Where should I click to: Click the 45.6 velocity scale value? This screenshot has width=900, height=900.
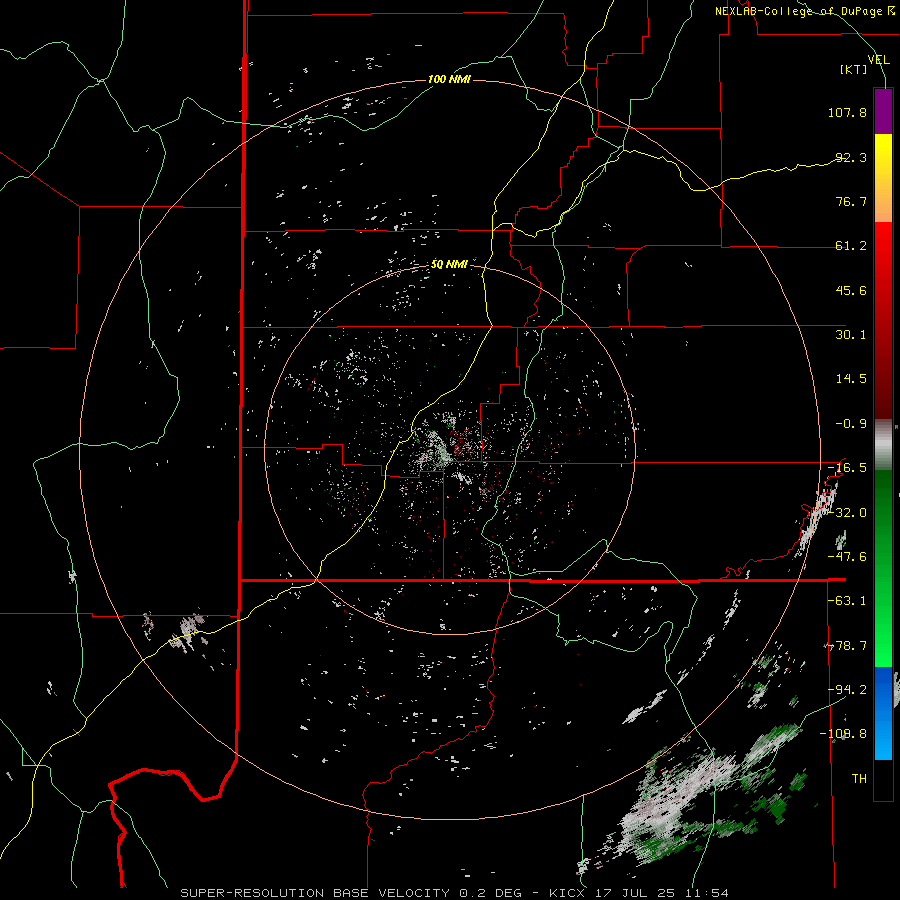[x=851, y=290]
